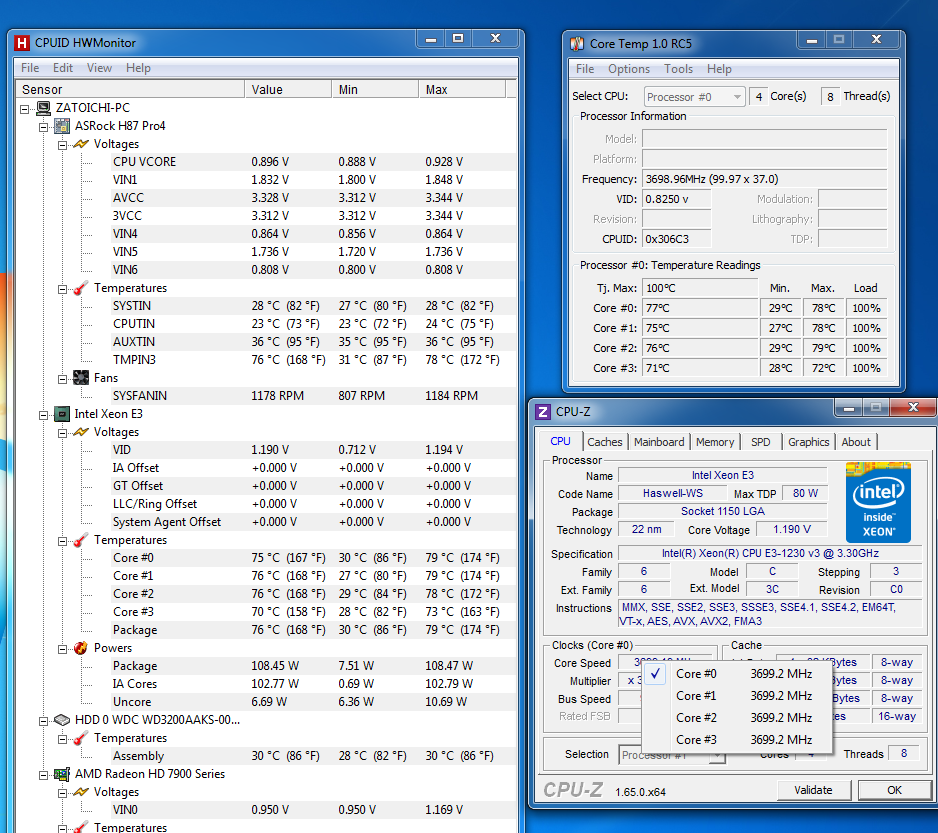Click the Validate button in CPU-Z
This screenshot has width=938, height=833.
(x=813, y=790)
